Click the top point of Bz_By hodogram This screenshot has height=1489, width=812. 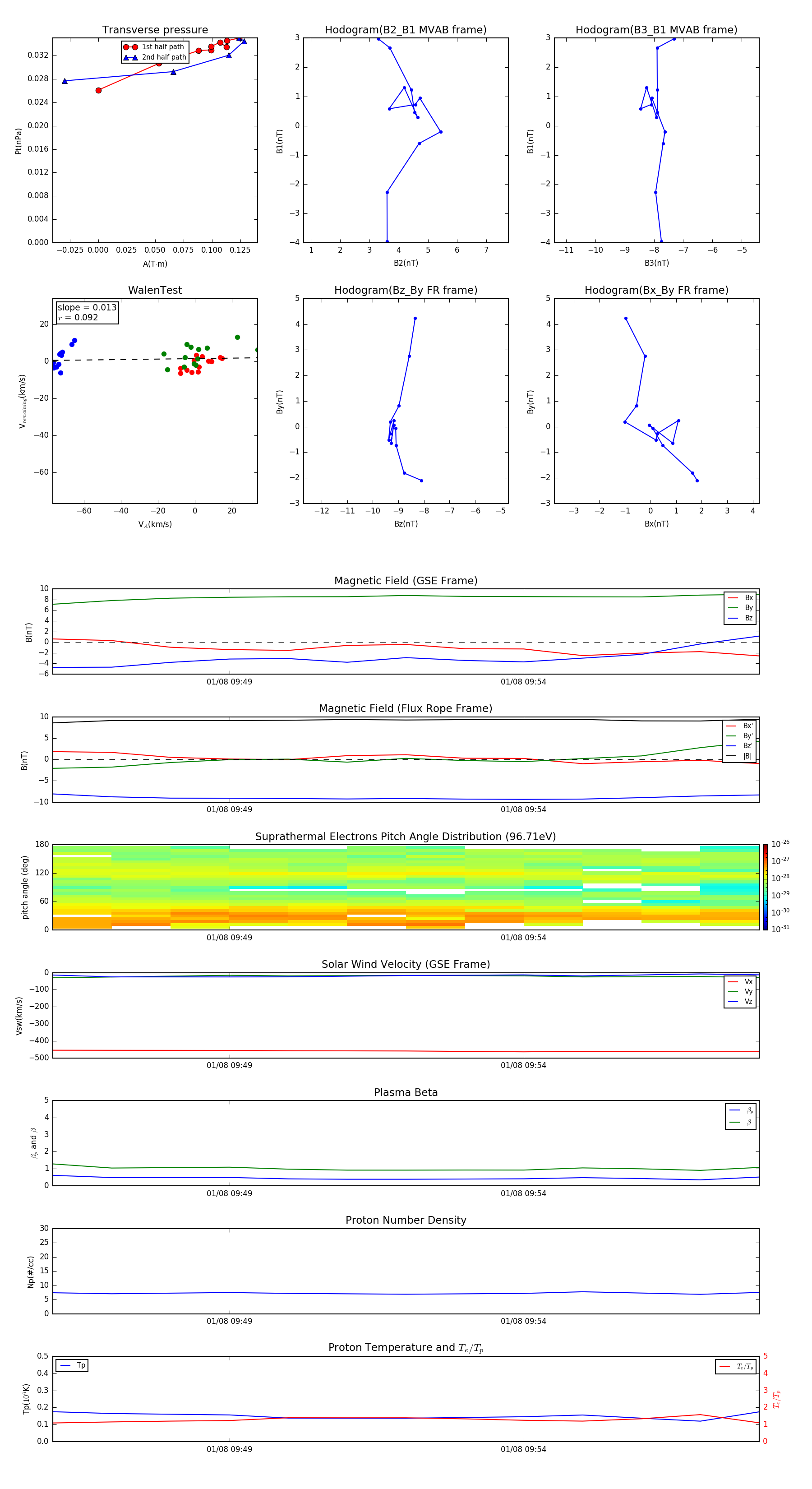point(415,319)
